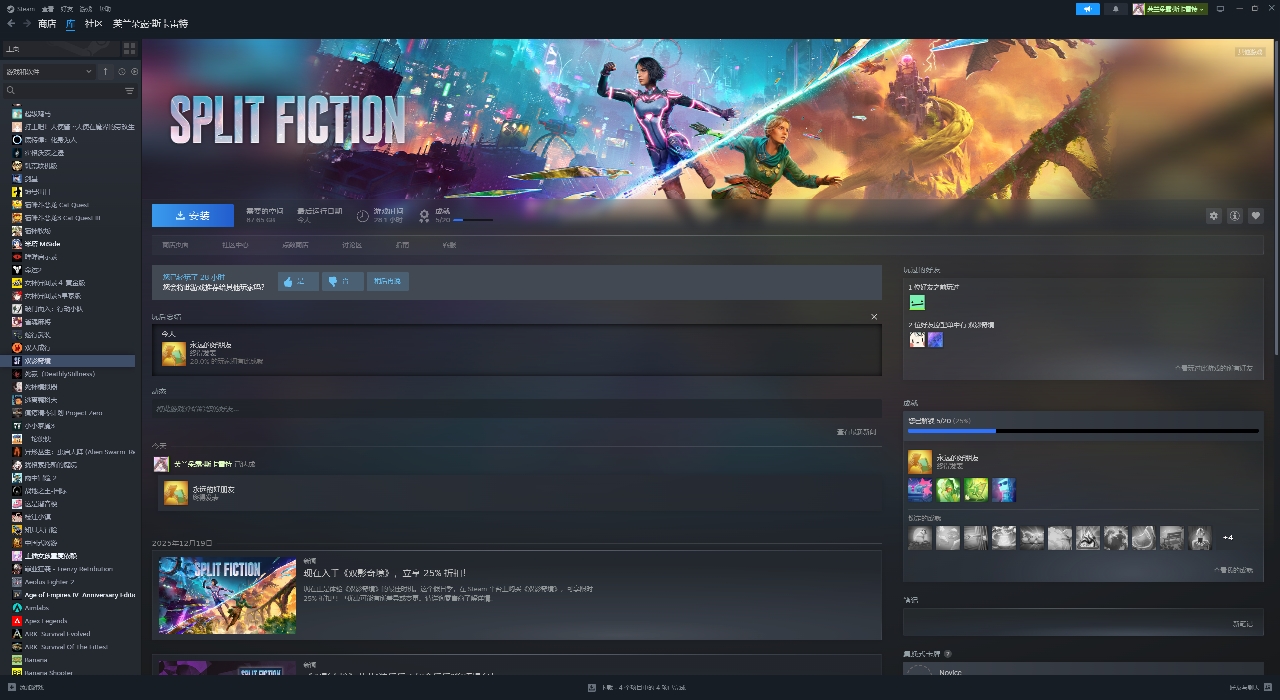Open the notifications bell icon

coord(1116,8)
